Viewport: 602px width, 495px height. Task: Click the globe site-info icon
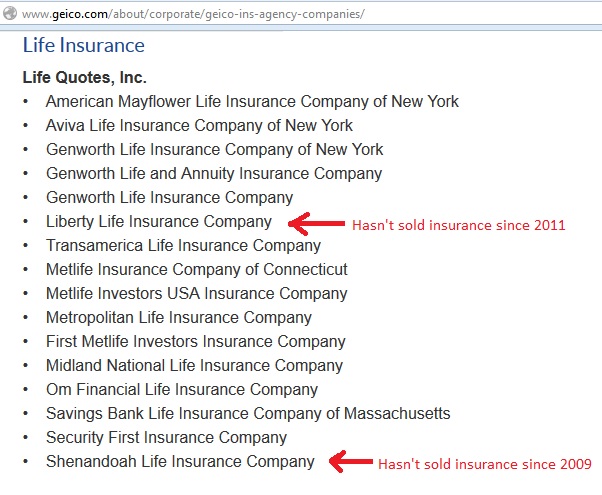pyautogui.click(x=10, y=13)
